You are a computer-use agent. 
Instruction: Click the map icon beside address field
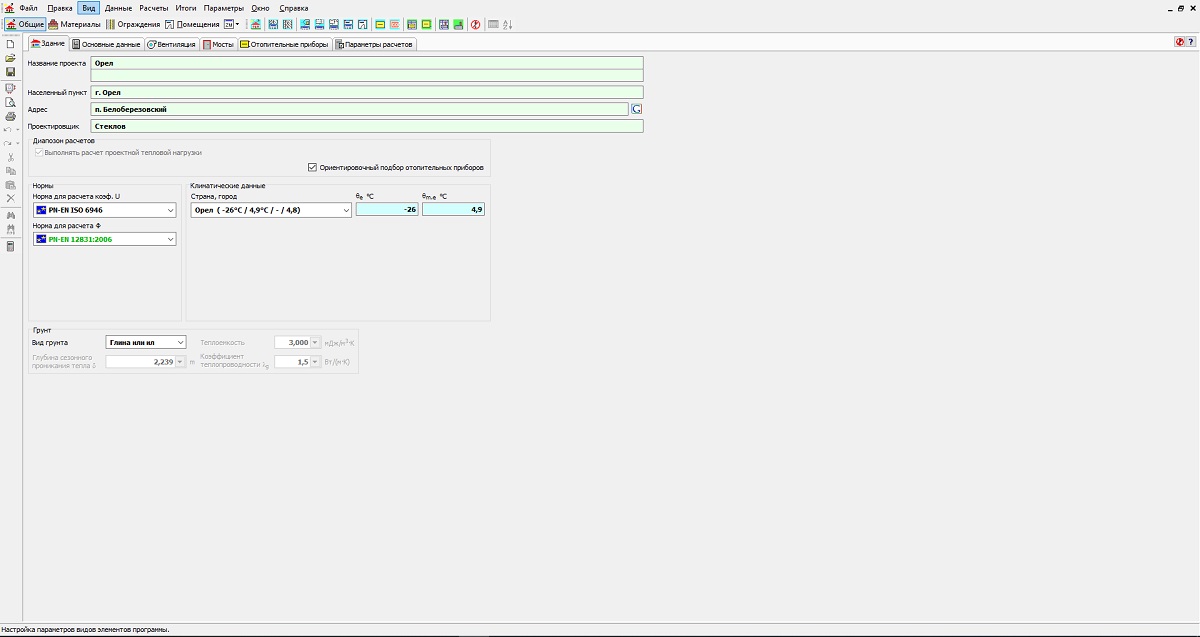tap(636, 109)
